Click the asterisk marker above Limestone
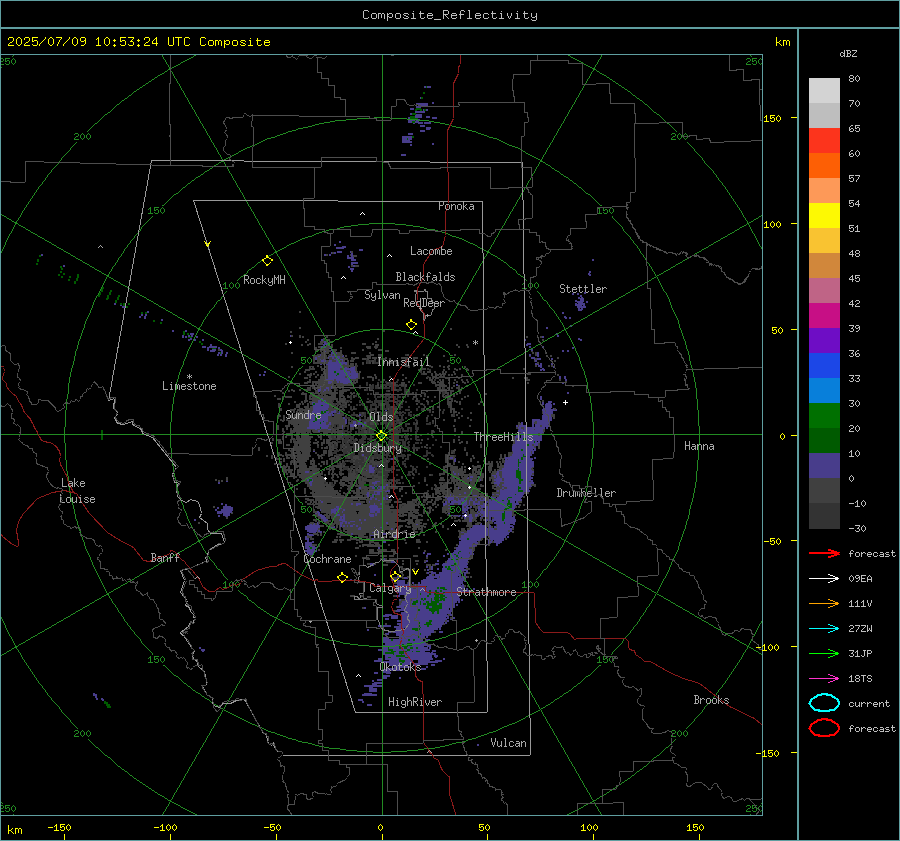Image resolution: width=900 pixels, height=841 pixels. pyautogui.click(x=189, y=377)
